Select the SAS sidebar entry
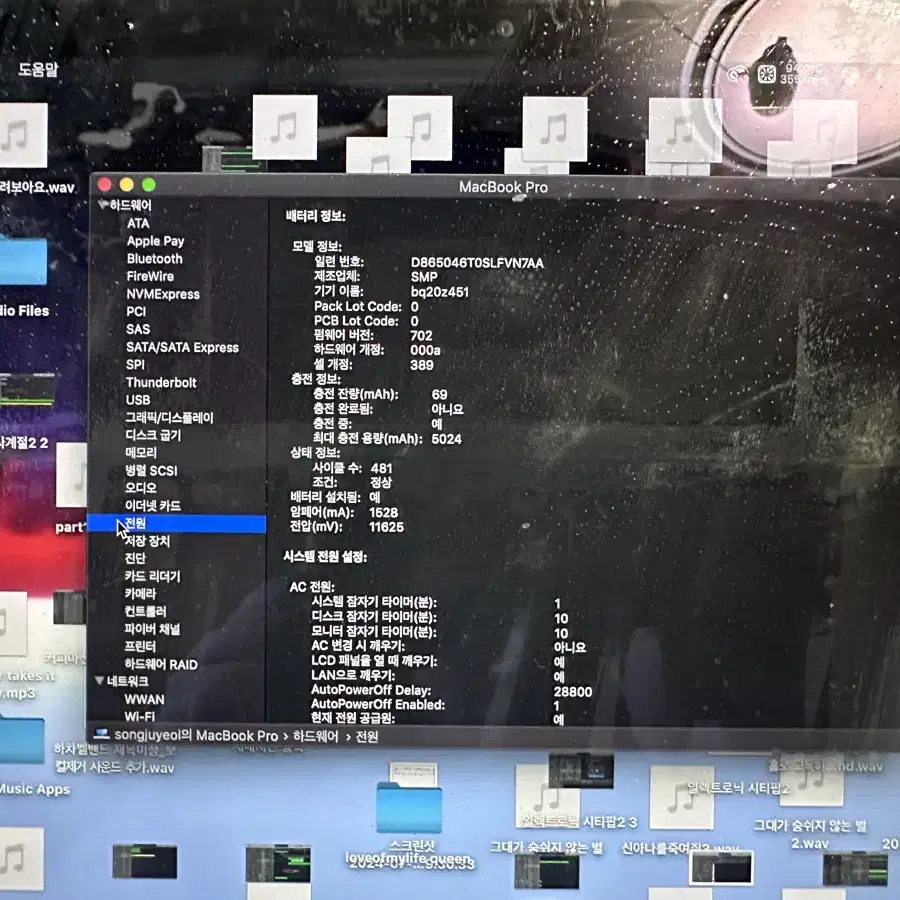Image resolution: width=900 pixels, height=900 pixels. tap(138, 329)
